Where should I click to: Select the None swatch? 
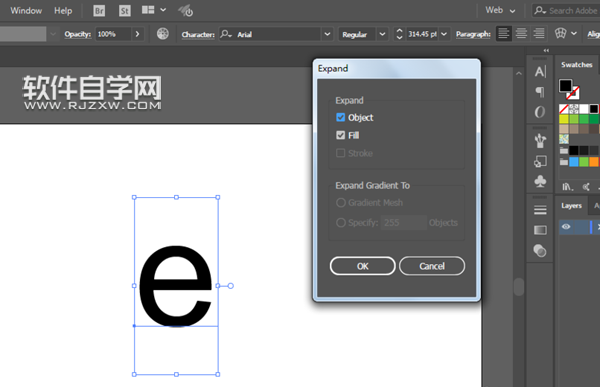(564, 109)
